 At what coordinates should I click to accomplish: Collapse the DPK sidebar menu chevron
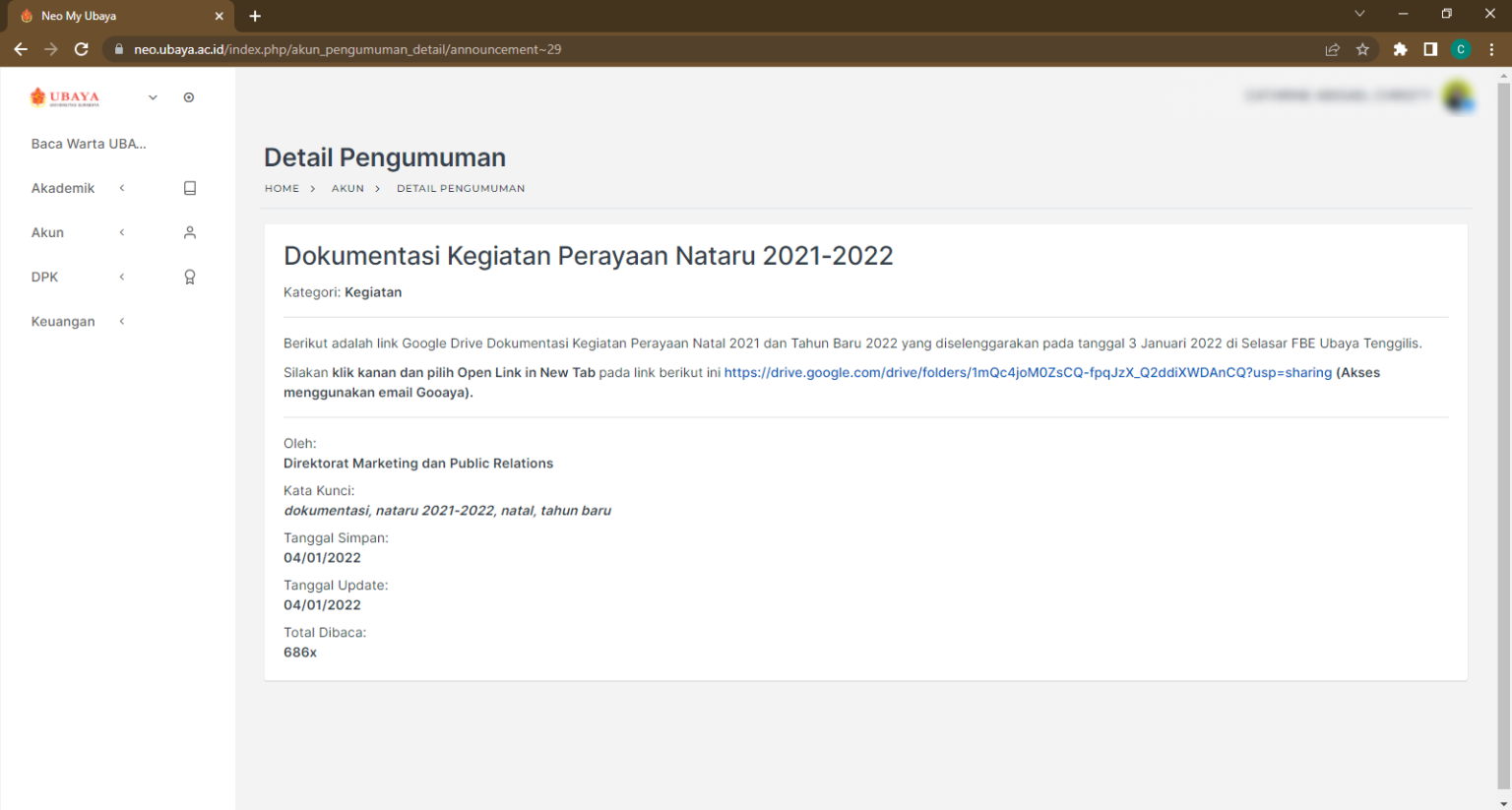coord(121,277)
